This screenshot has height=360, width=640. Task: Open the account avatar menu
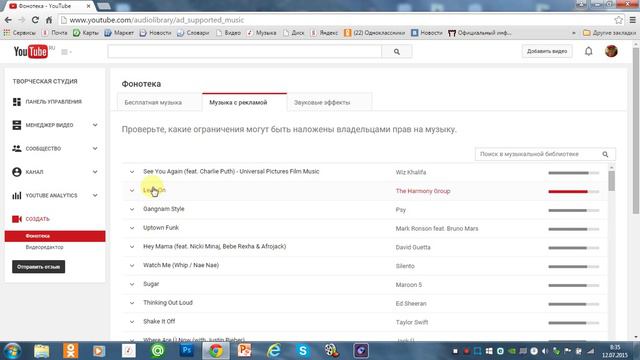pos(611,51)
